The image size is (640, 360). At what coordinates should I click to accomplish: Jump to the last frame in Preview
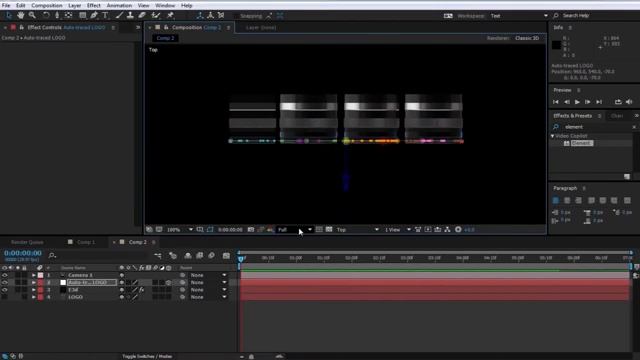[599, 102]
